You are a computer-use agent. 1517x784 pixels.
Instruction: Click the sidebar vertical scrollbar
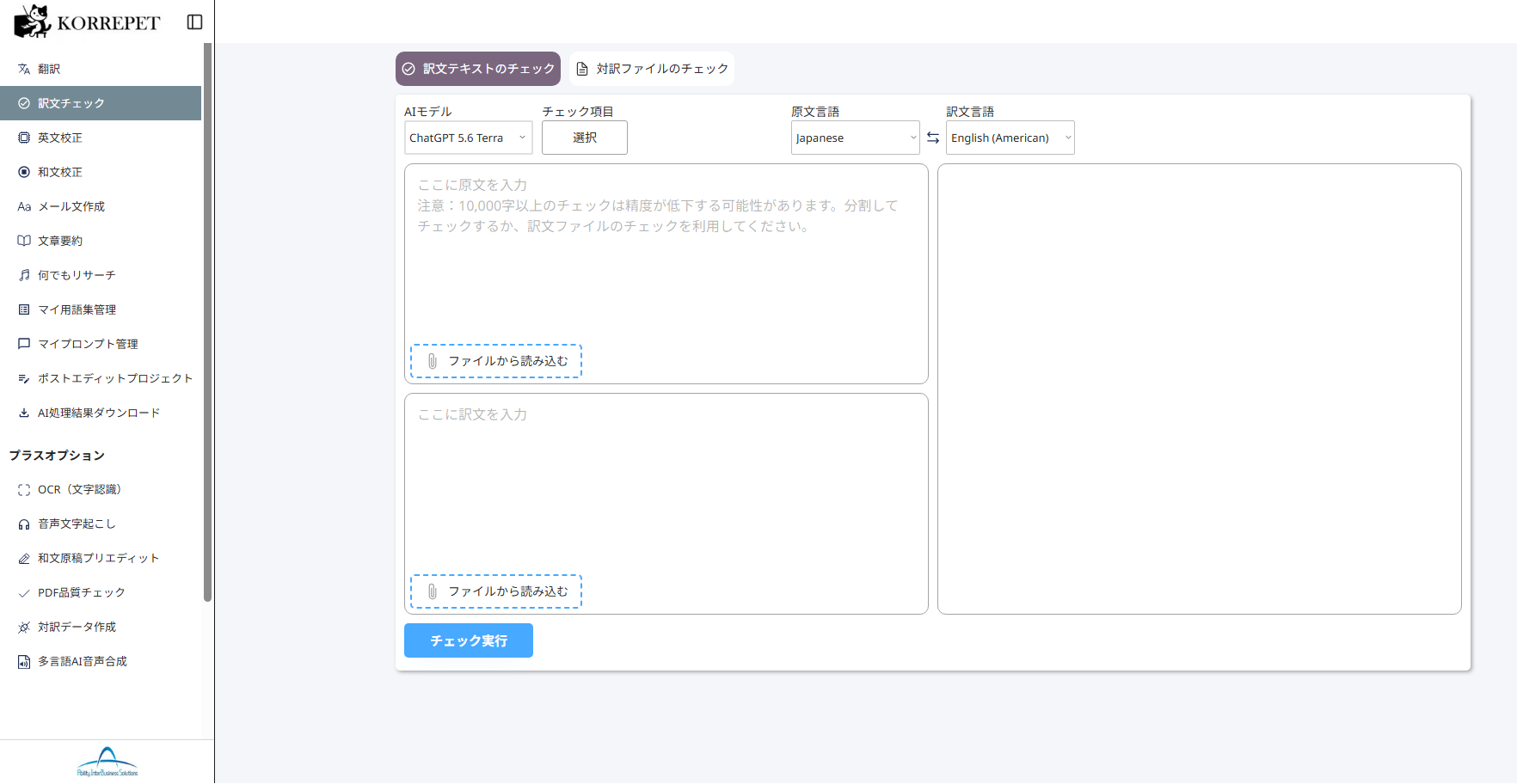tap(207, 322)
